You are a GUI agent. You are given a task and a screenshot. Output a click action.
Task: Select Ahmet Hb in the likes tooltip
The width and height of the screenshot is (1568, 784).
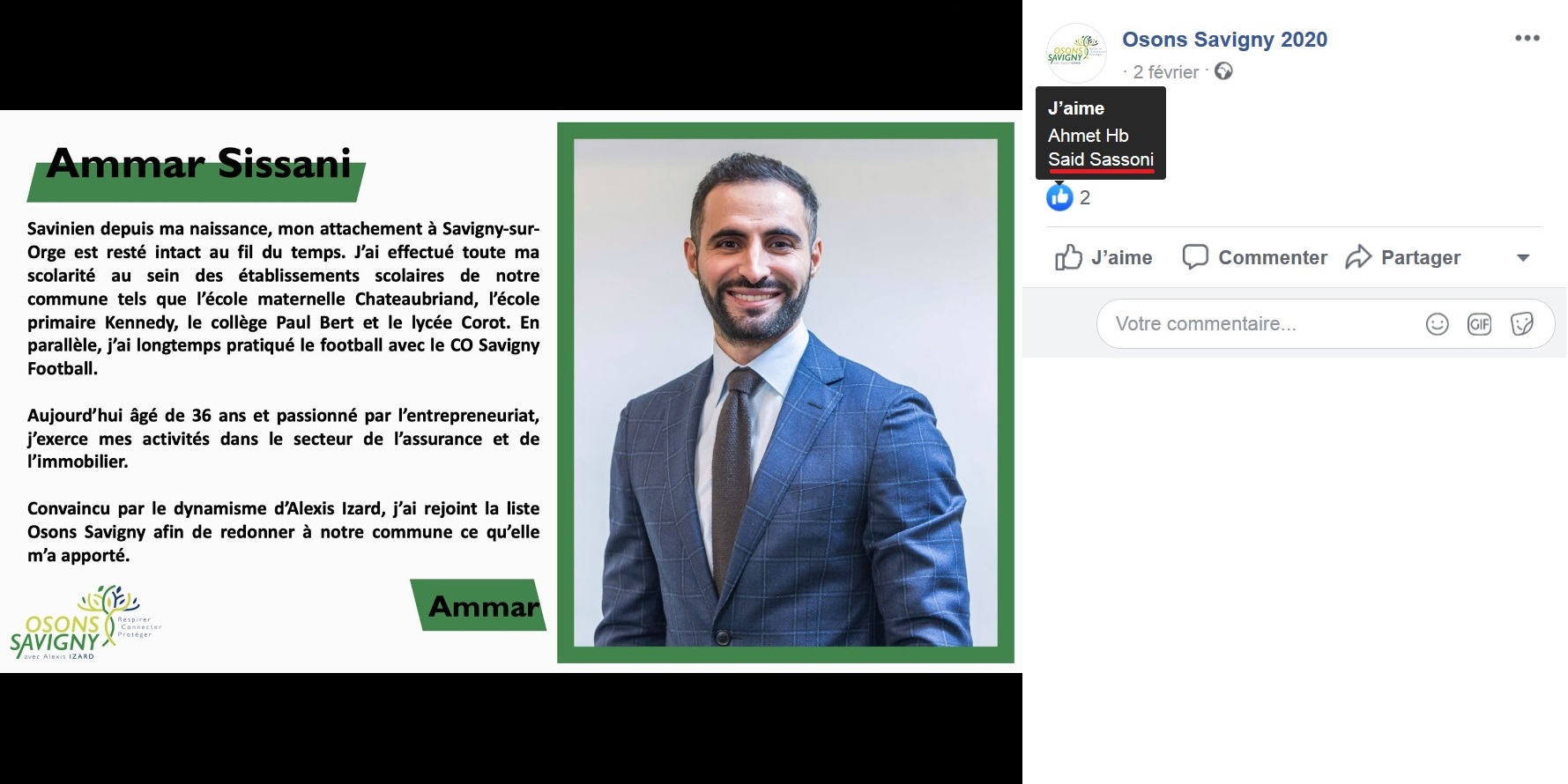click(x=1088, y=136)
